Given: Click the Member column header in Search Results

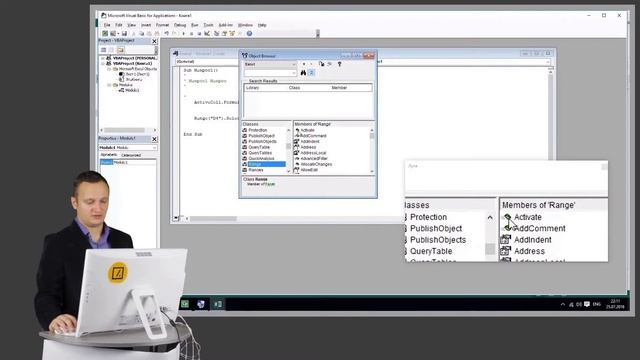Looking at the screenshot, I should coord(339,88).
